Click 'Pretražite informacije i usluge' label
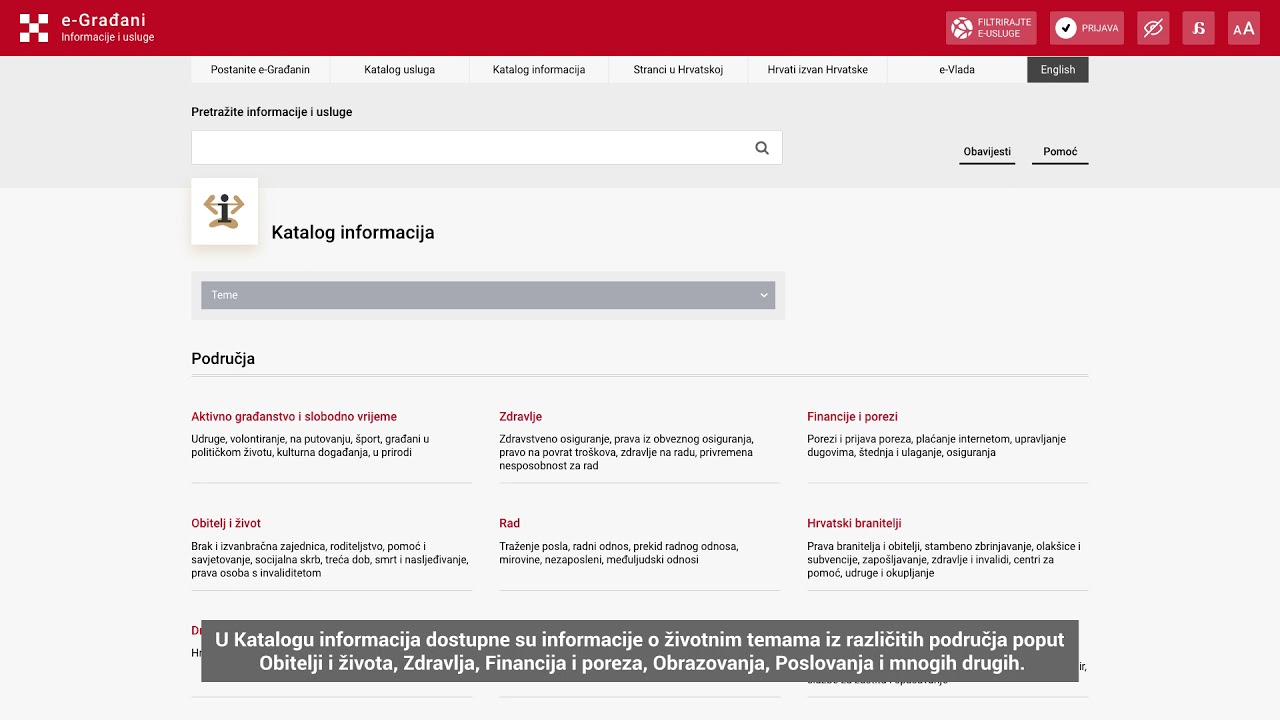The image size is (1280, 720). (x=272, y=112)
